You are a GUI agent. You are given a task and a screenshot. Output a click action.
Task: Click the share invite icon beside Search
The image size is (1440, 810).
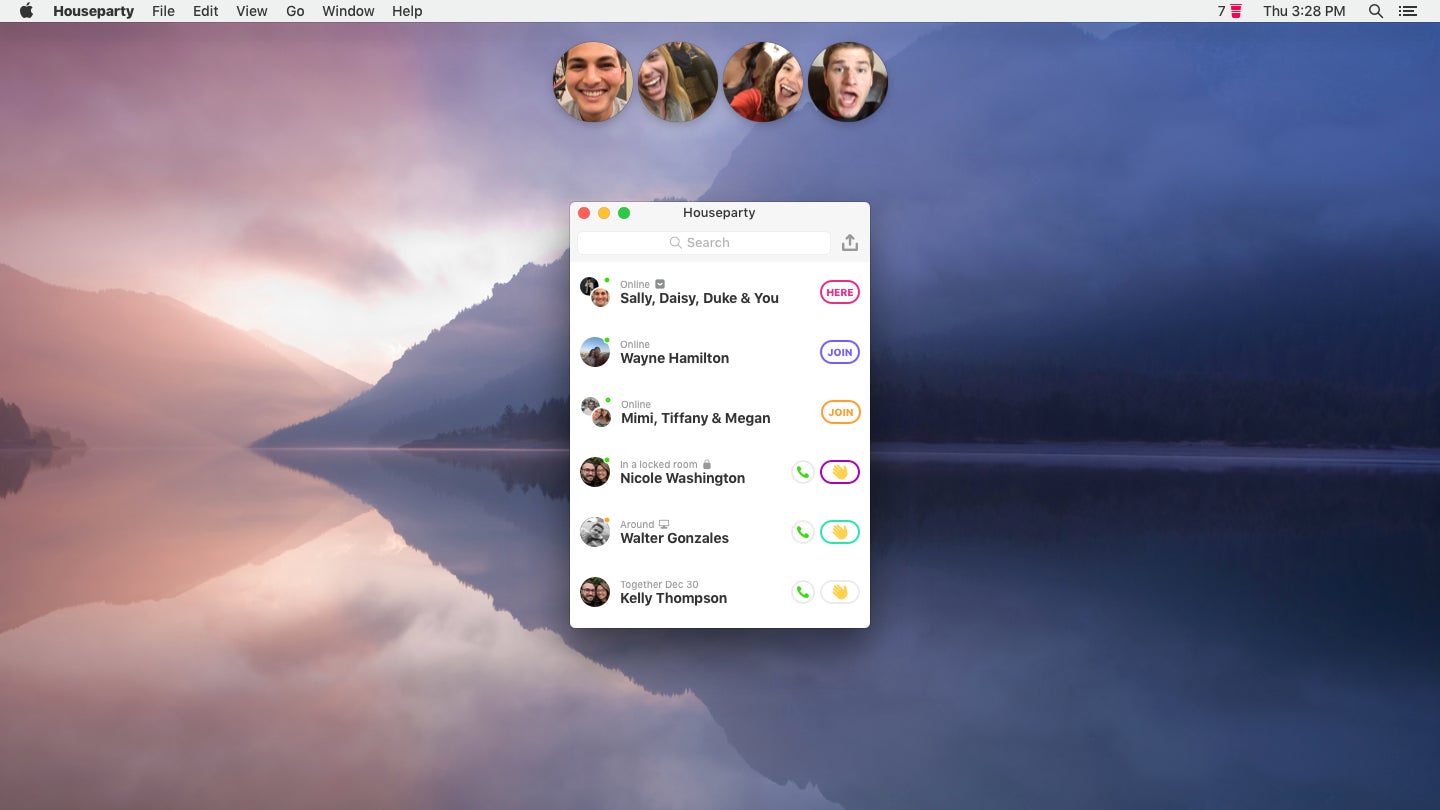(x=850, y=242)
